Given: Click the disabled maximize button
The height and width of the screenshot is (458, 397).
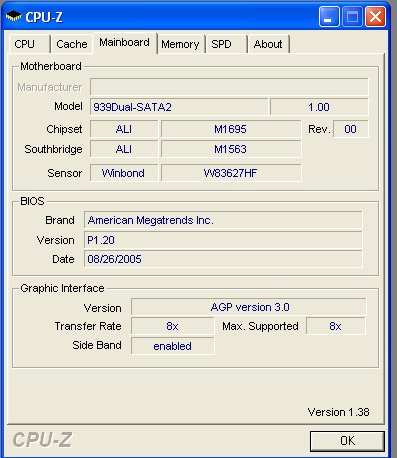Looking at the screenshot, I should click(352, 17).
